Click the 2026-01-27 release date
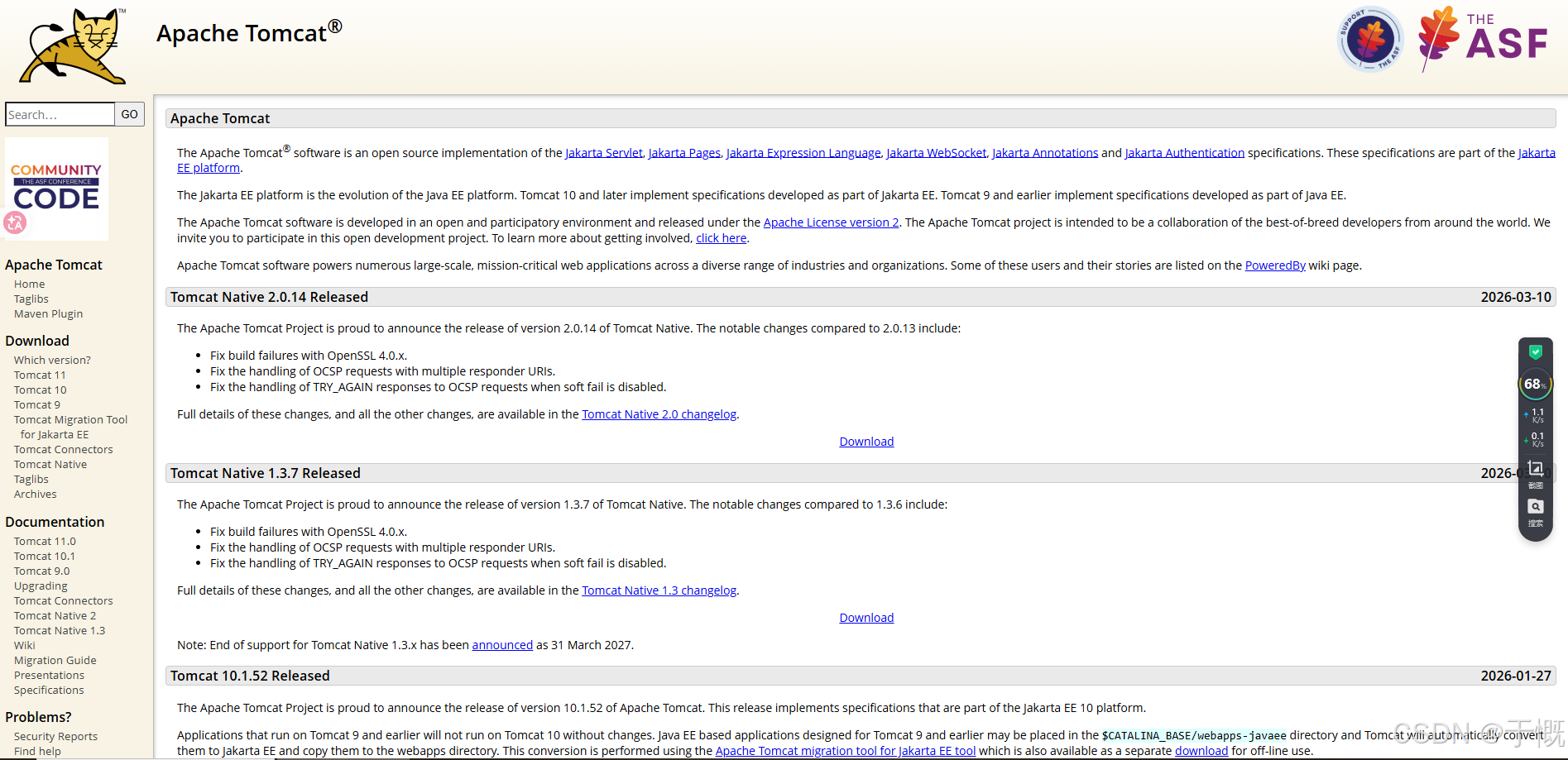The image size is (1568, 760). (x=1516, y=676)
